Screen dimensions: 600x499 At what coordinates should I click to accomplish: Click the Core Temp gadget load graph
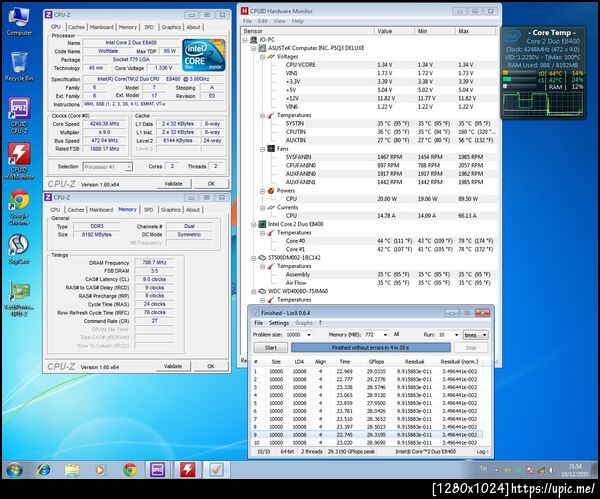point(543,103)
